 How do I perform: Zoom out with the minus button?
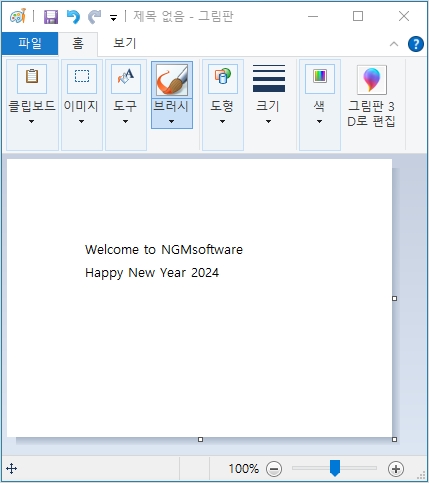click(274, 469)
